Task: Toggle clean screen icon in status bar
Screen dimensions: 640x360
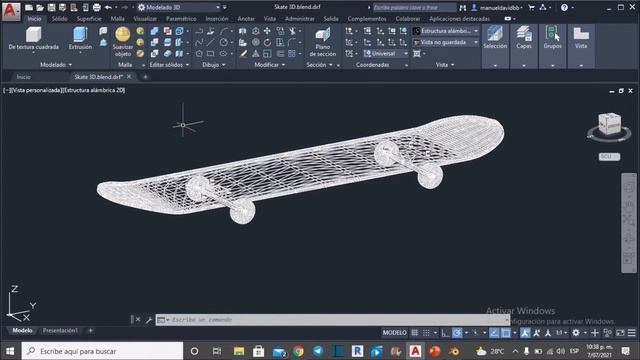Action: pos(620,333)
